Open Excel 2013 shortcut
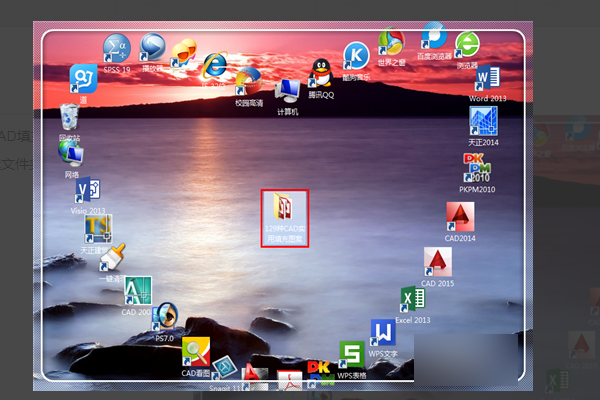600x400 pixels. point(412,300)
